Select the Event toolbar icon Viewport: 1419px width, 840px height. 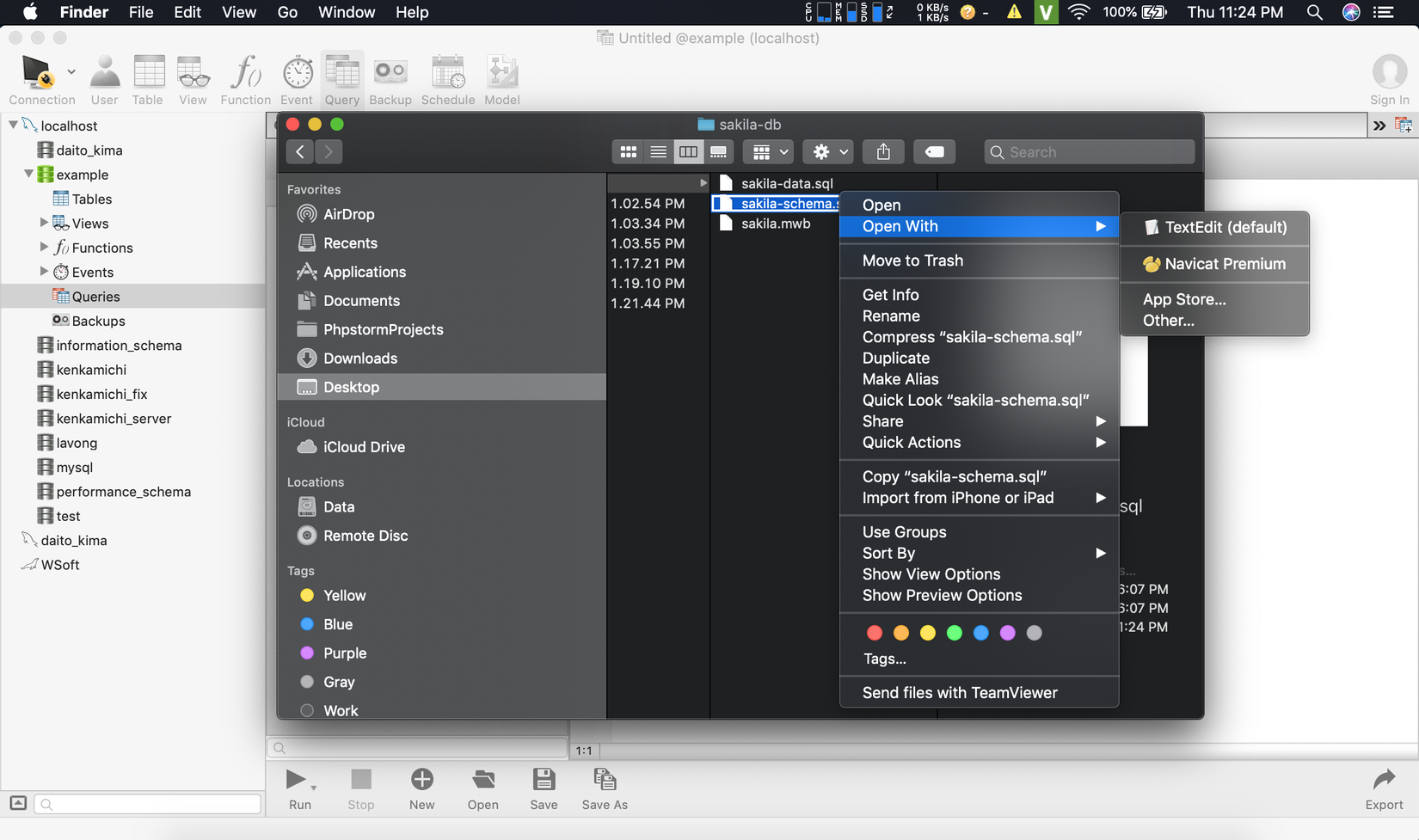[297, 74]
